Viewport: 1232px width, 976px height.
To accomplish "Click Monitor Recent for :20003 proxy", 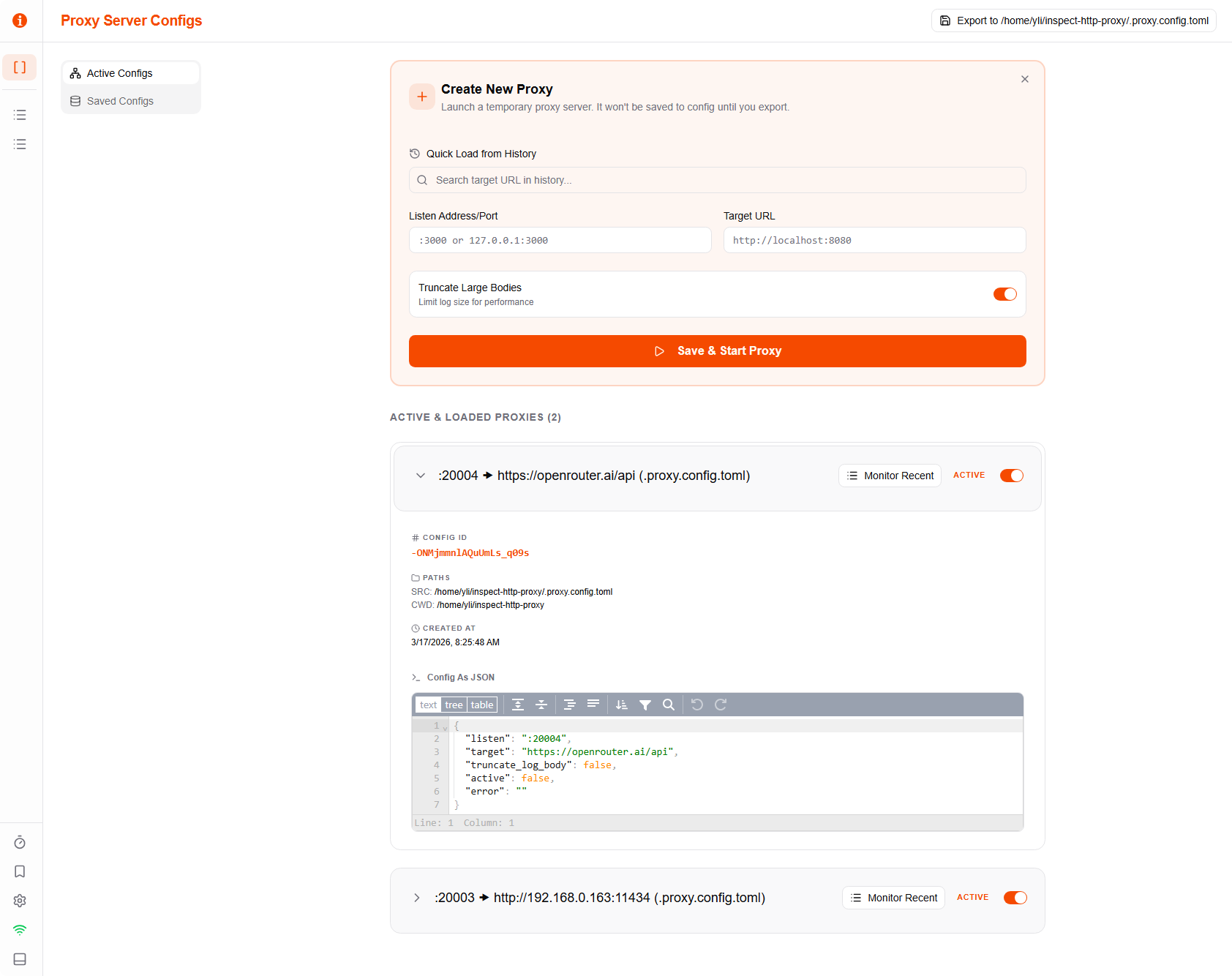I will [893, 898].
